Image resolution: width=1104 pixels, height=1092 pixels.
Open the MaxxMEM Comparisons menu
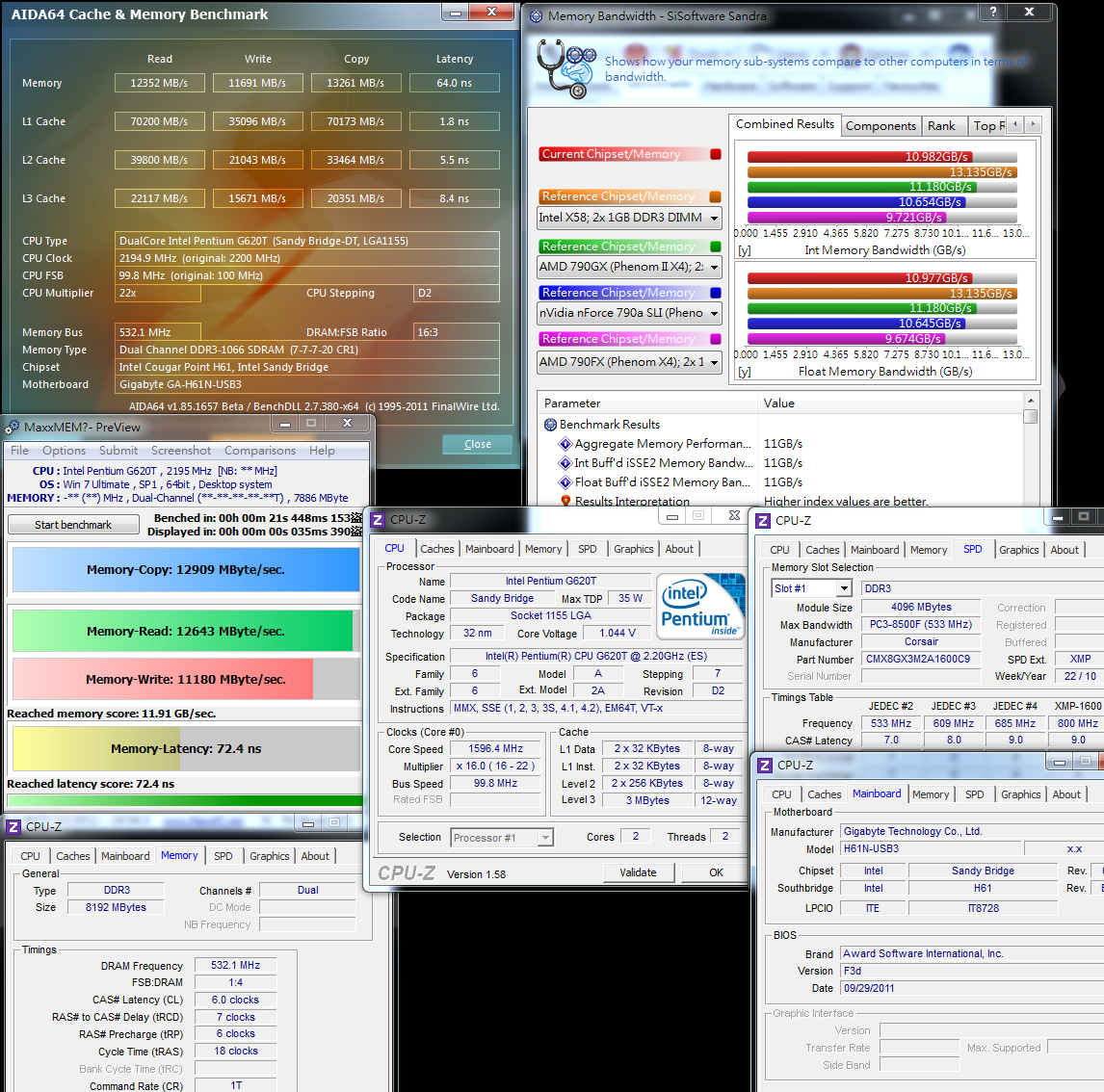click(260, 451)
